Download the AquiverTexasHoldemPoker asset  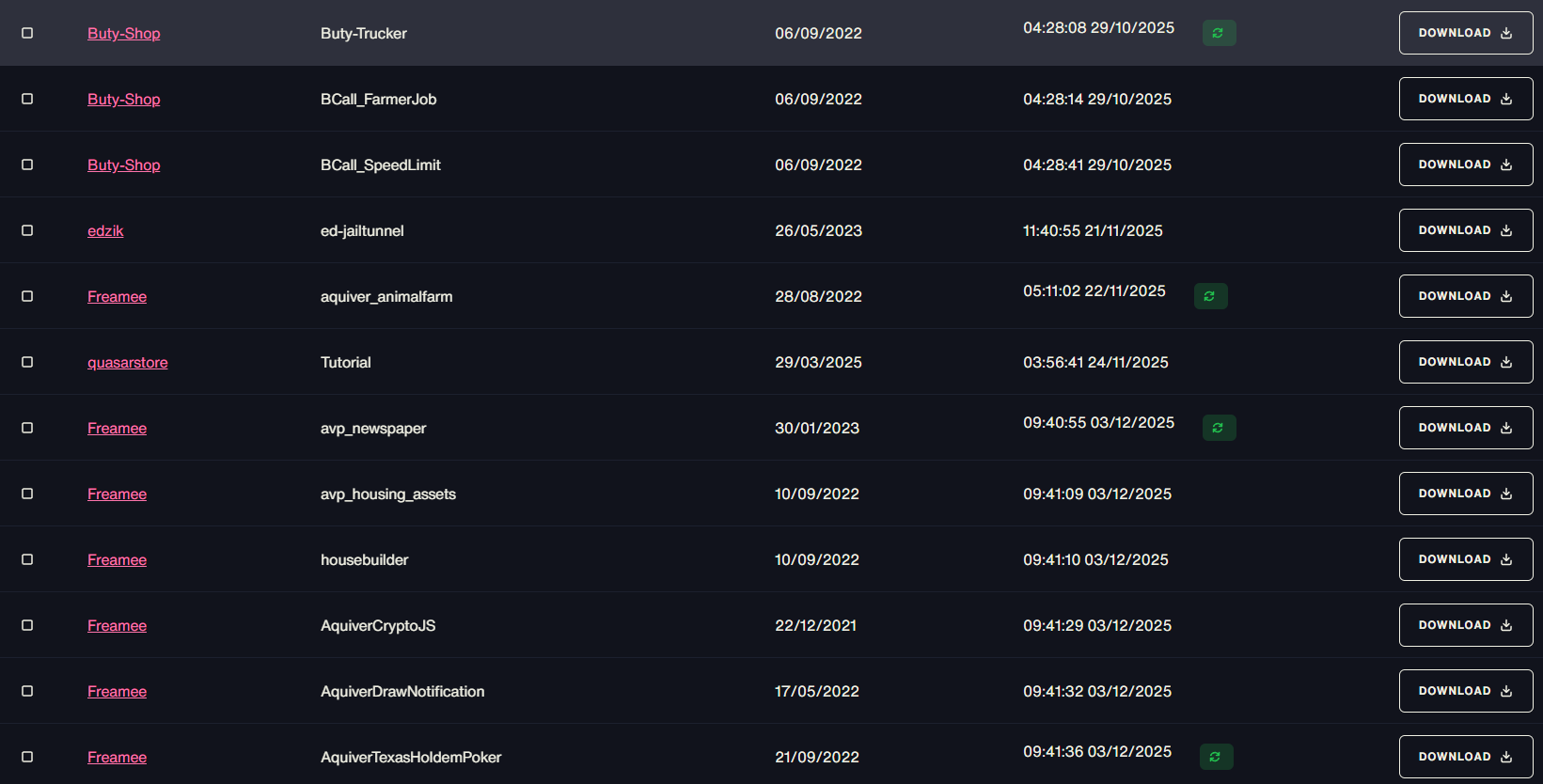[x=1466, y=757]
